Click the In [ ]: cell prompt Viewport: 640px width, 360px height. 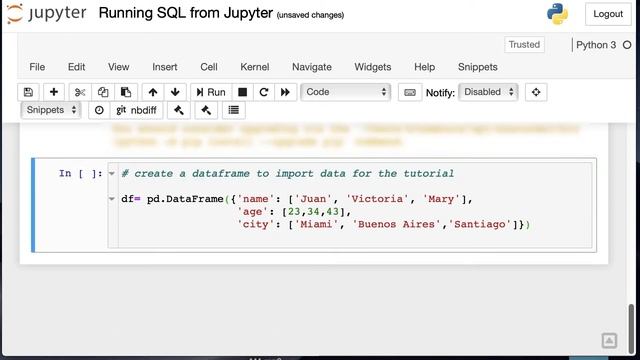coord(80,173)
